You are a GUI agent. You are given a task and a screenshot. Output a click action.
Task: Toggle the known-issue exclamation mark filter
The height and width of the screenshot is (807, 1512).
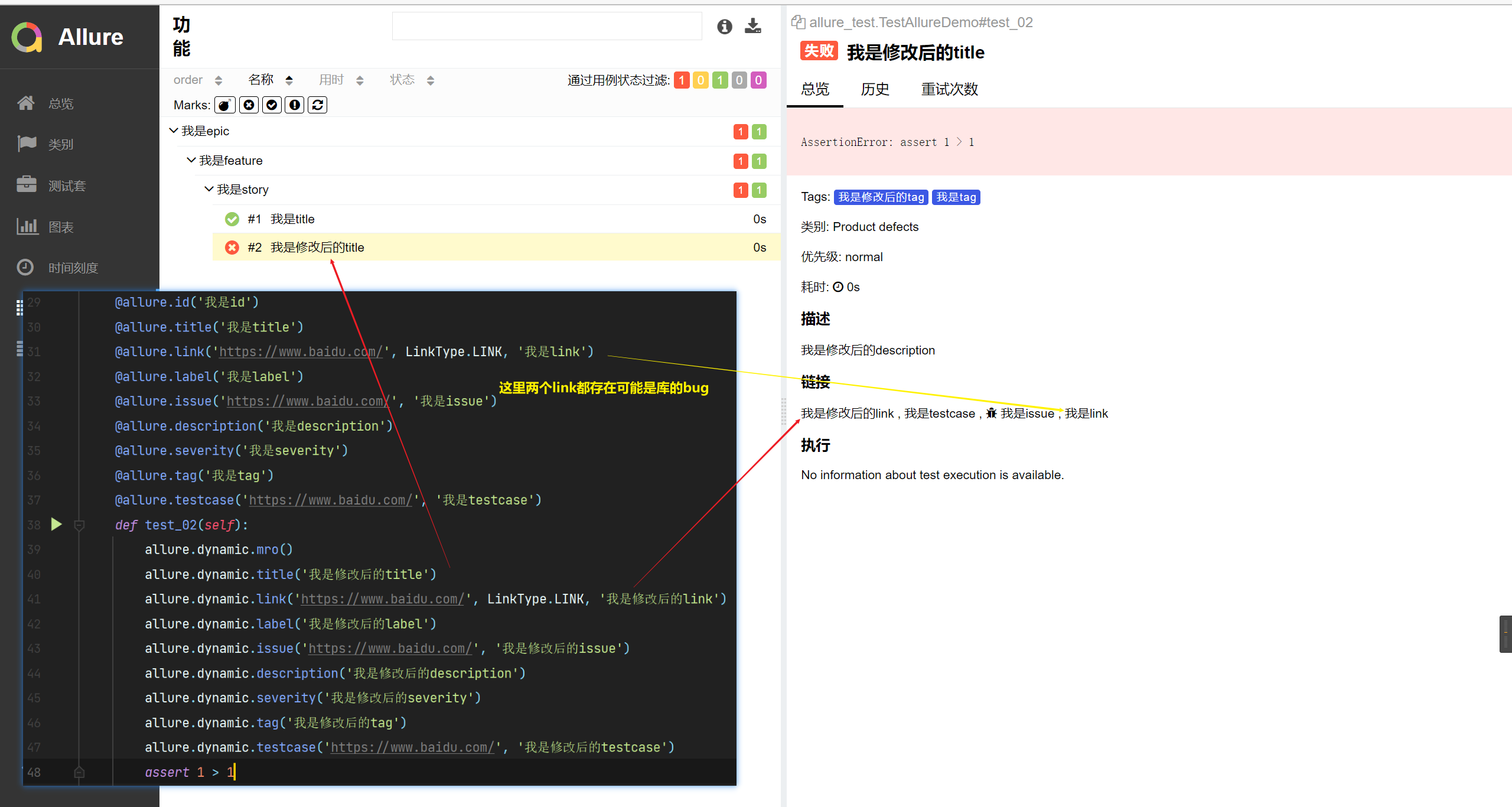(x=294, y=105)
